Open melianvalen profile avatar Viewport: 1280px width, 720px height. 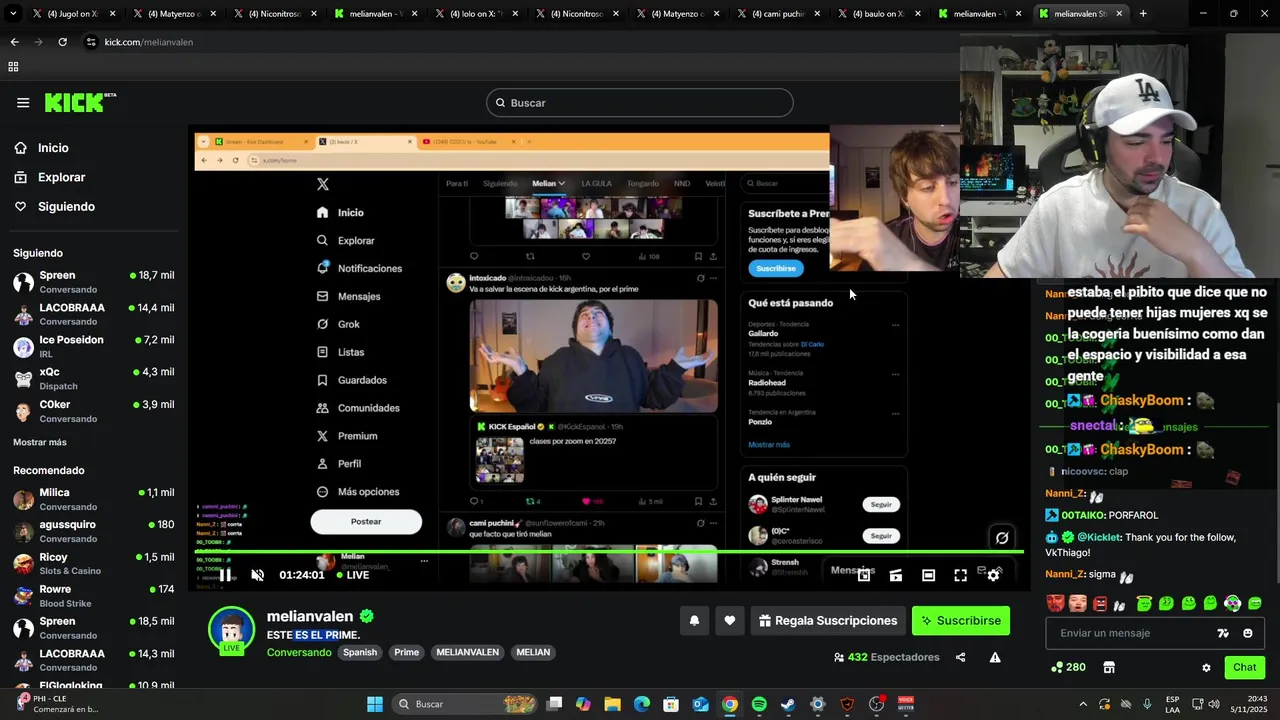(x=231, y=631)
